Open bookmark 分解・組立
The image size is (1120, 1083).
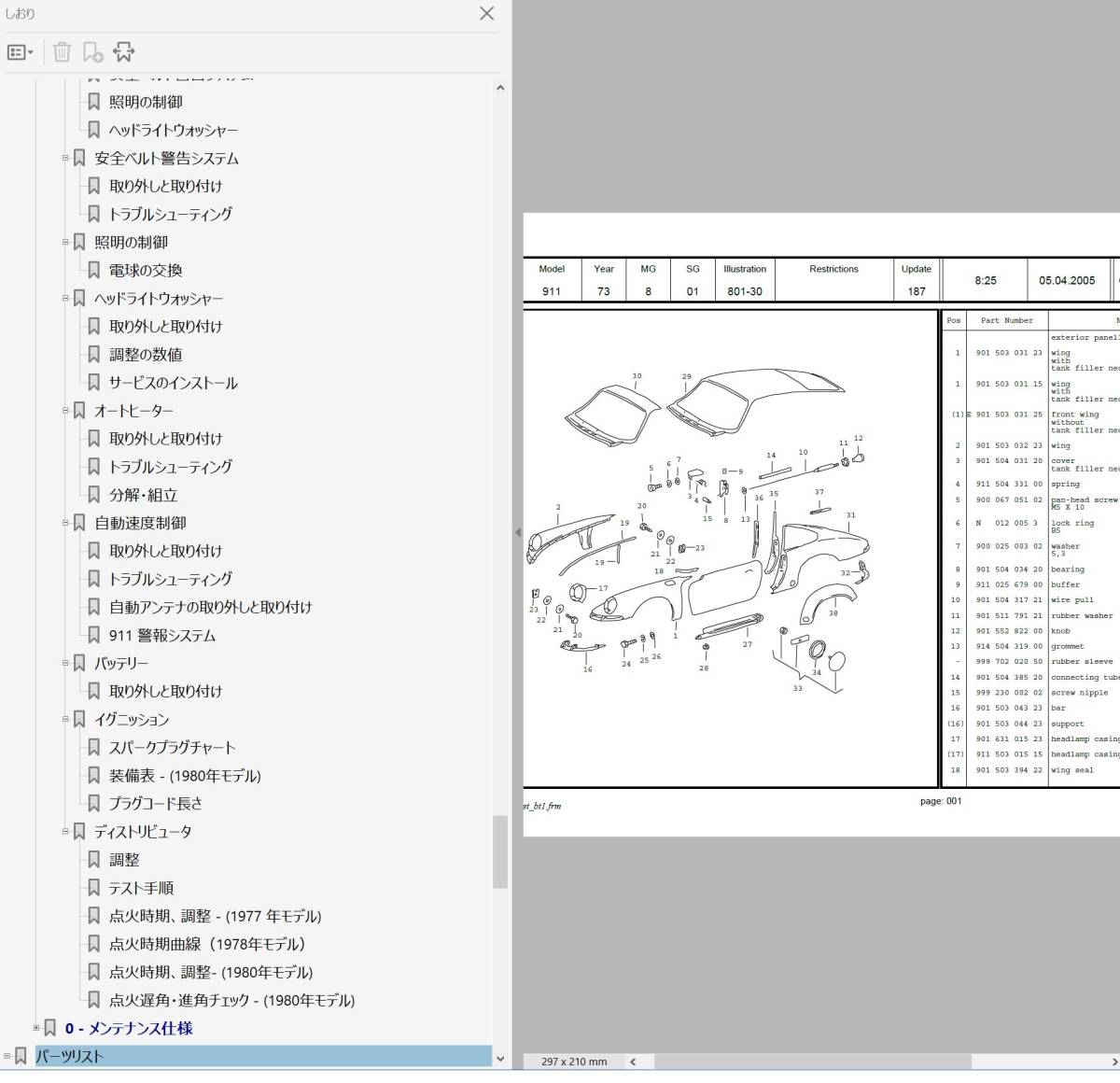[143, 495]
